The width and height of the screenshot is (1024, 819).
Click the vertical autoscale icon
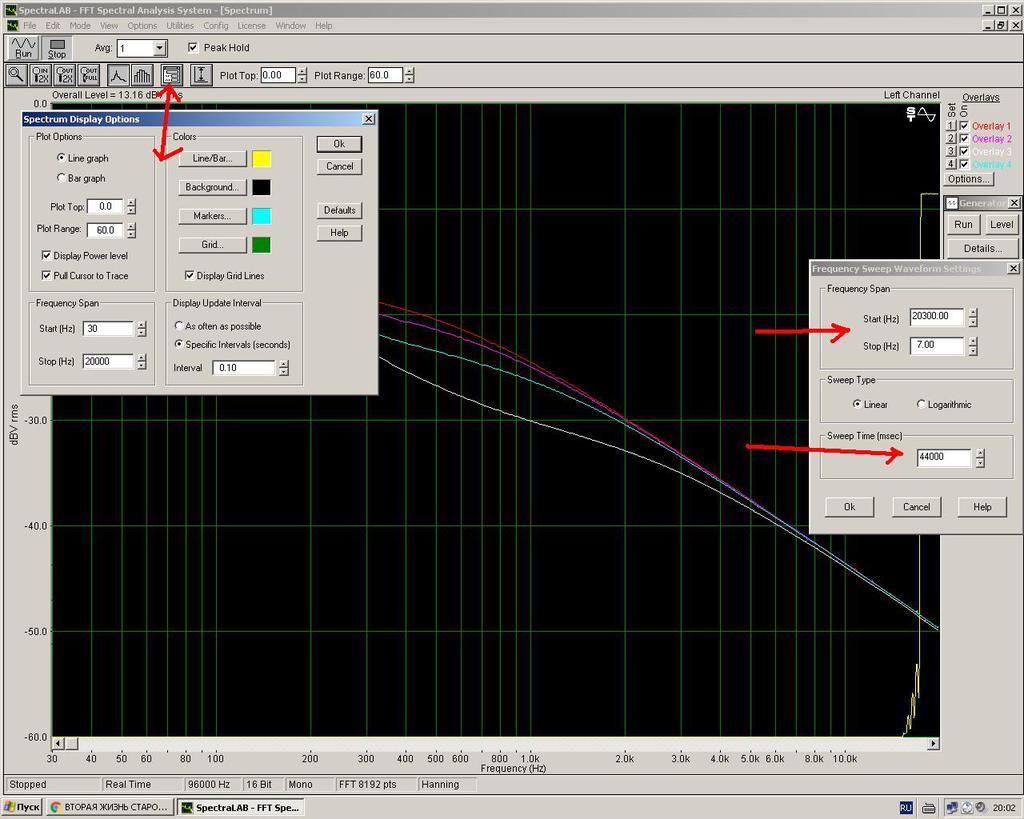(201, 75)
